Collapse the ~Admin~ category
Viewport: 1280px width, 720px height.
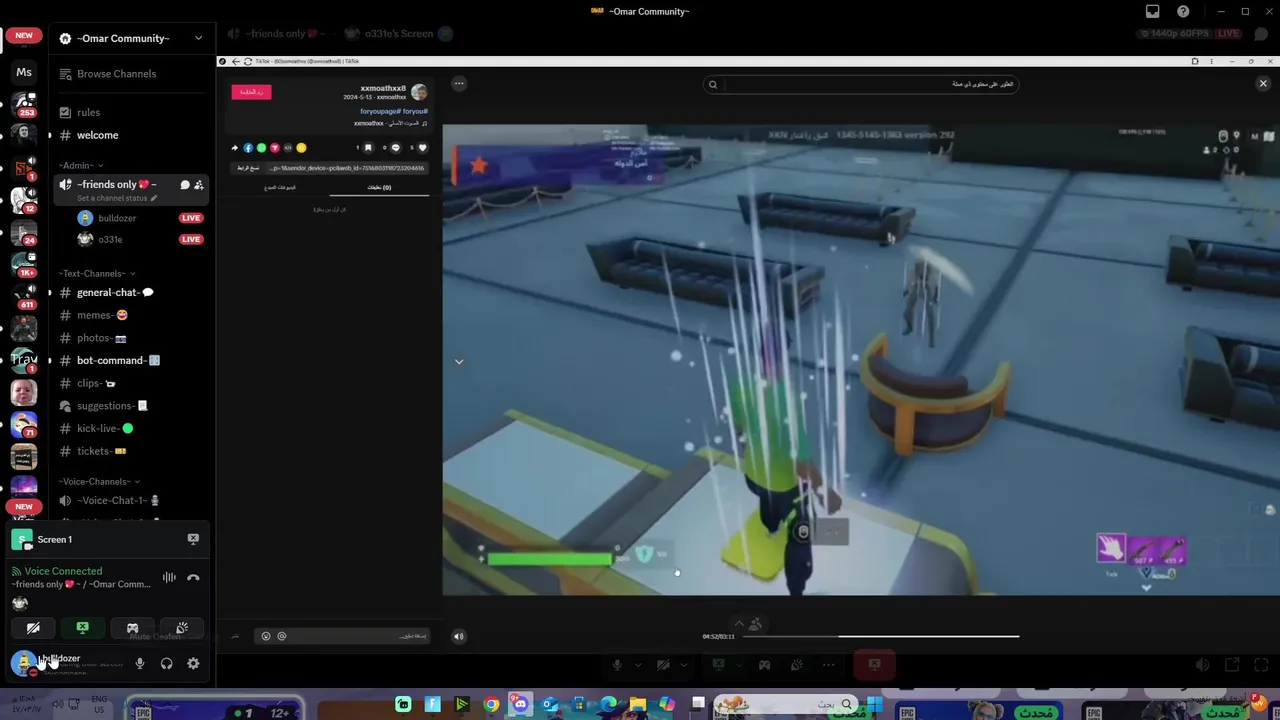click(x=80, y=165)
